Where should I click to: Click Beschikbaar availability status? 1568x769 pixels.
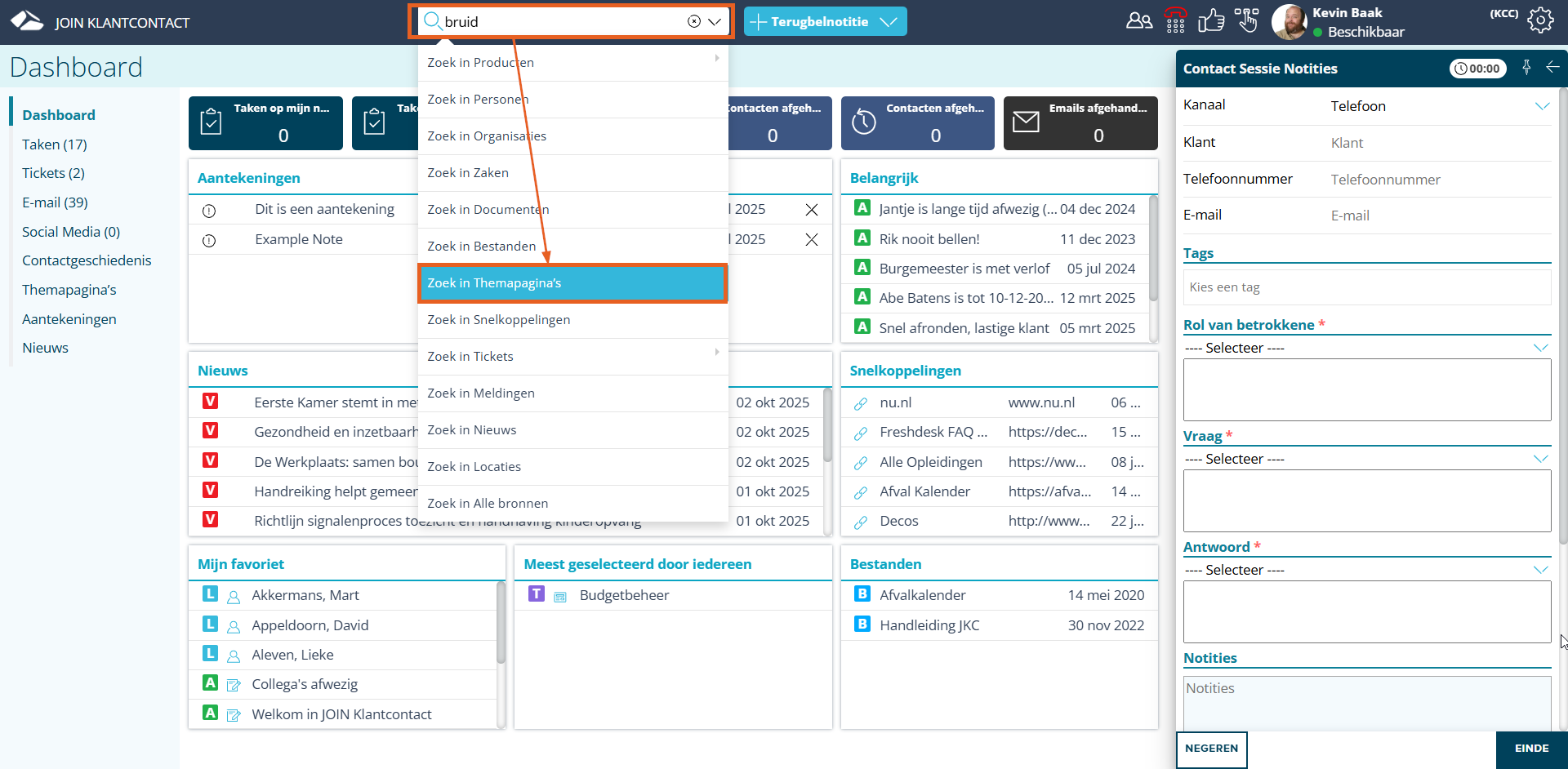pos(1365,32)
